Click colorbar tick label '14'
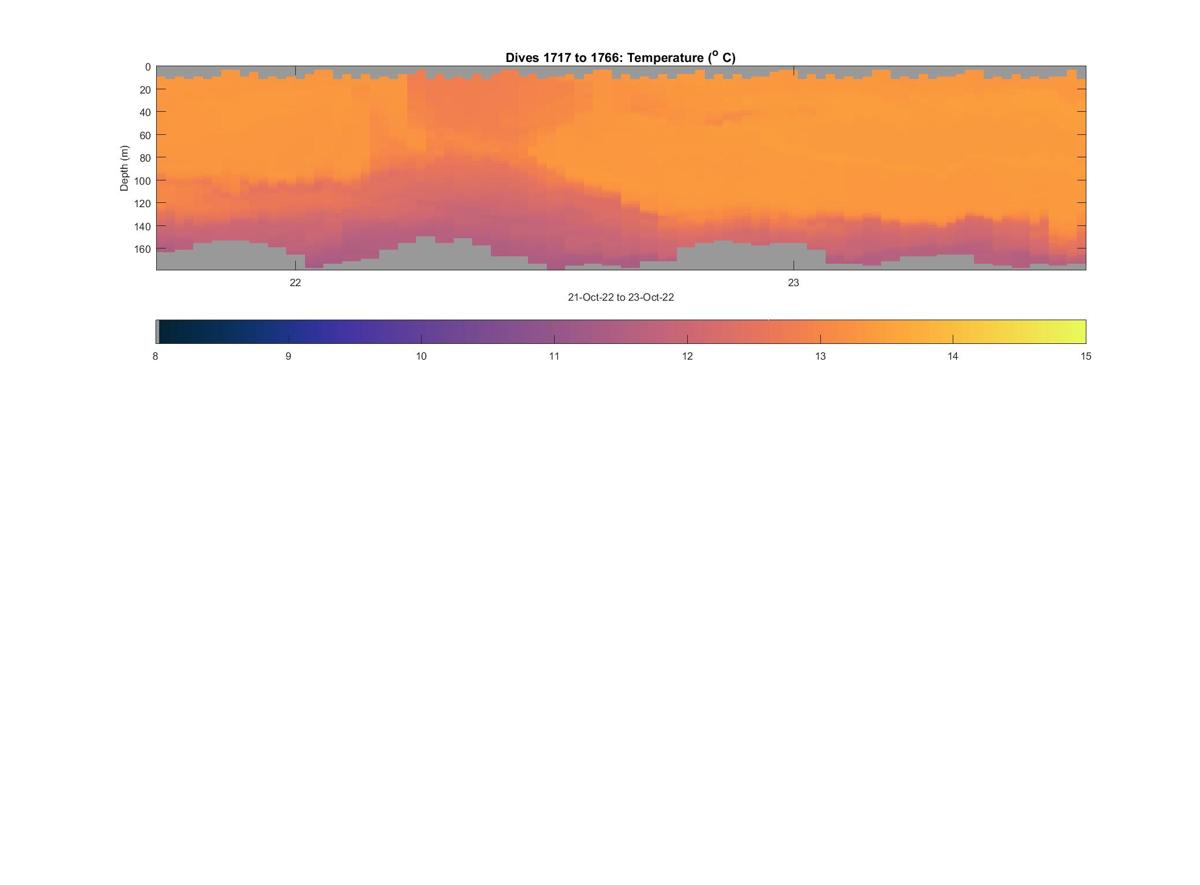Image resolution: width=1200 pixels, height=885 pixels. [953, 356]
